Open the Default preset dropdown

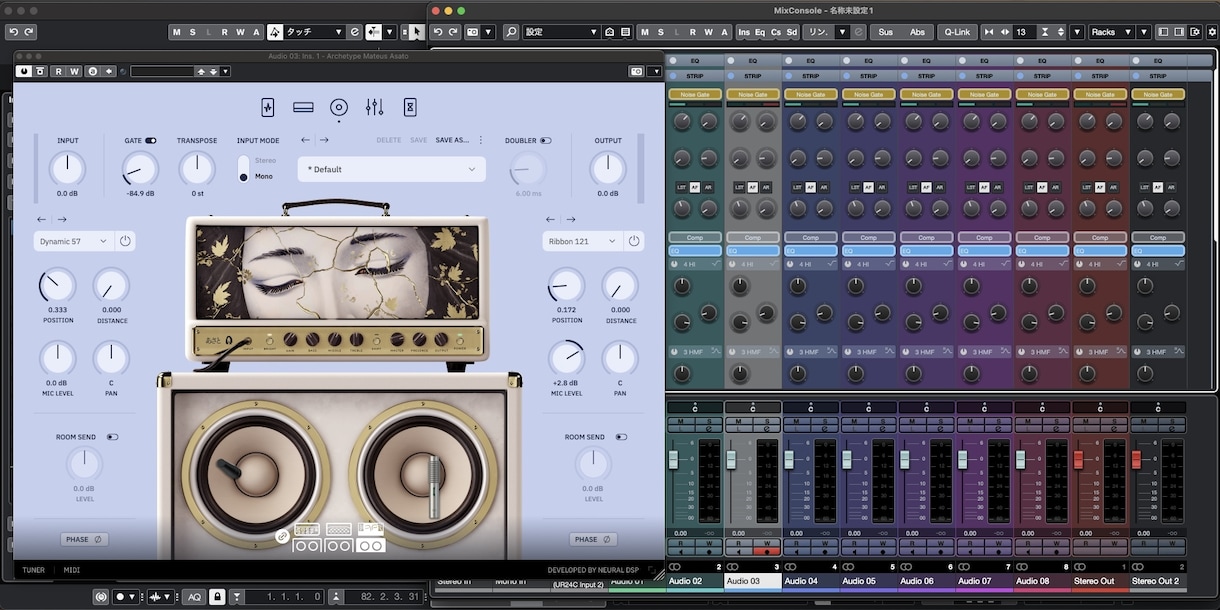coord(391,169)
